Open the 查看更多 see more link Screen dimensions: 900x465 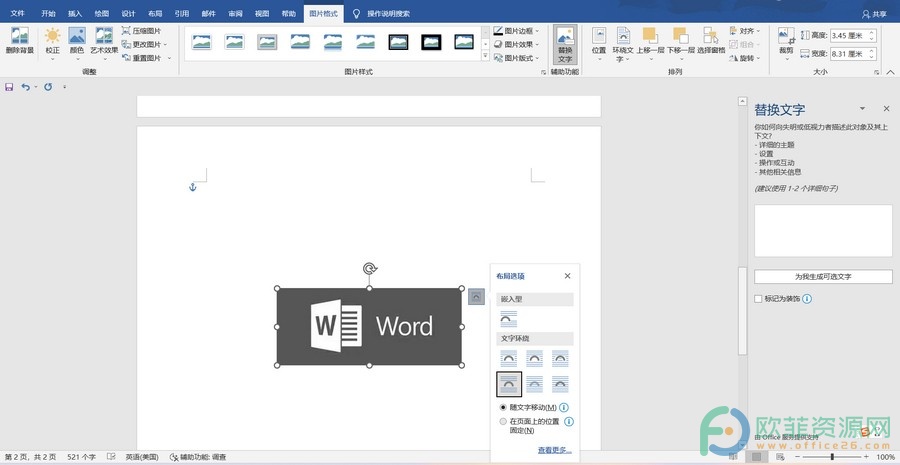pyautogui.click(x=554, y=450)
